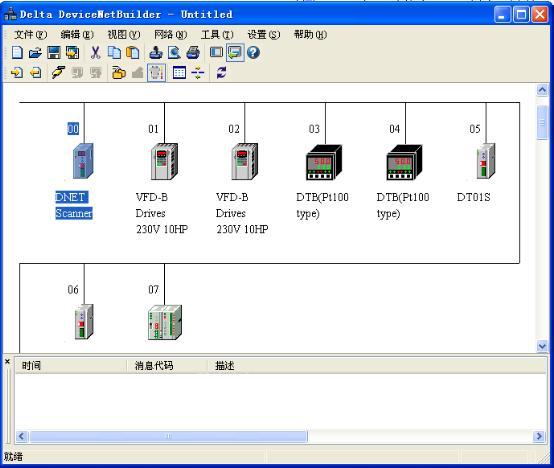The height and width of the screenshot is (468, 554).
Task: Open the 网络(N) menu
Action: click(171, 35)
